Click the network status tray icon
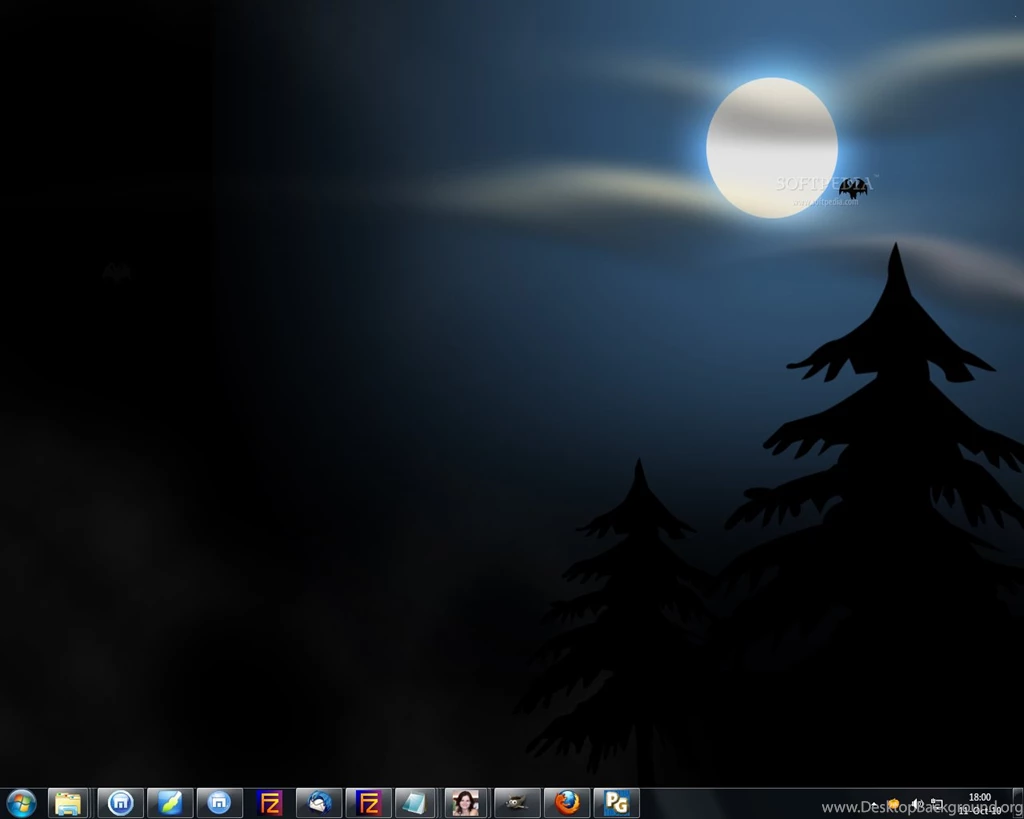 (x=937, y=804)
